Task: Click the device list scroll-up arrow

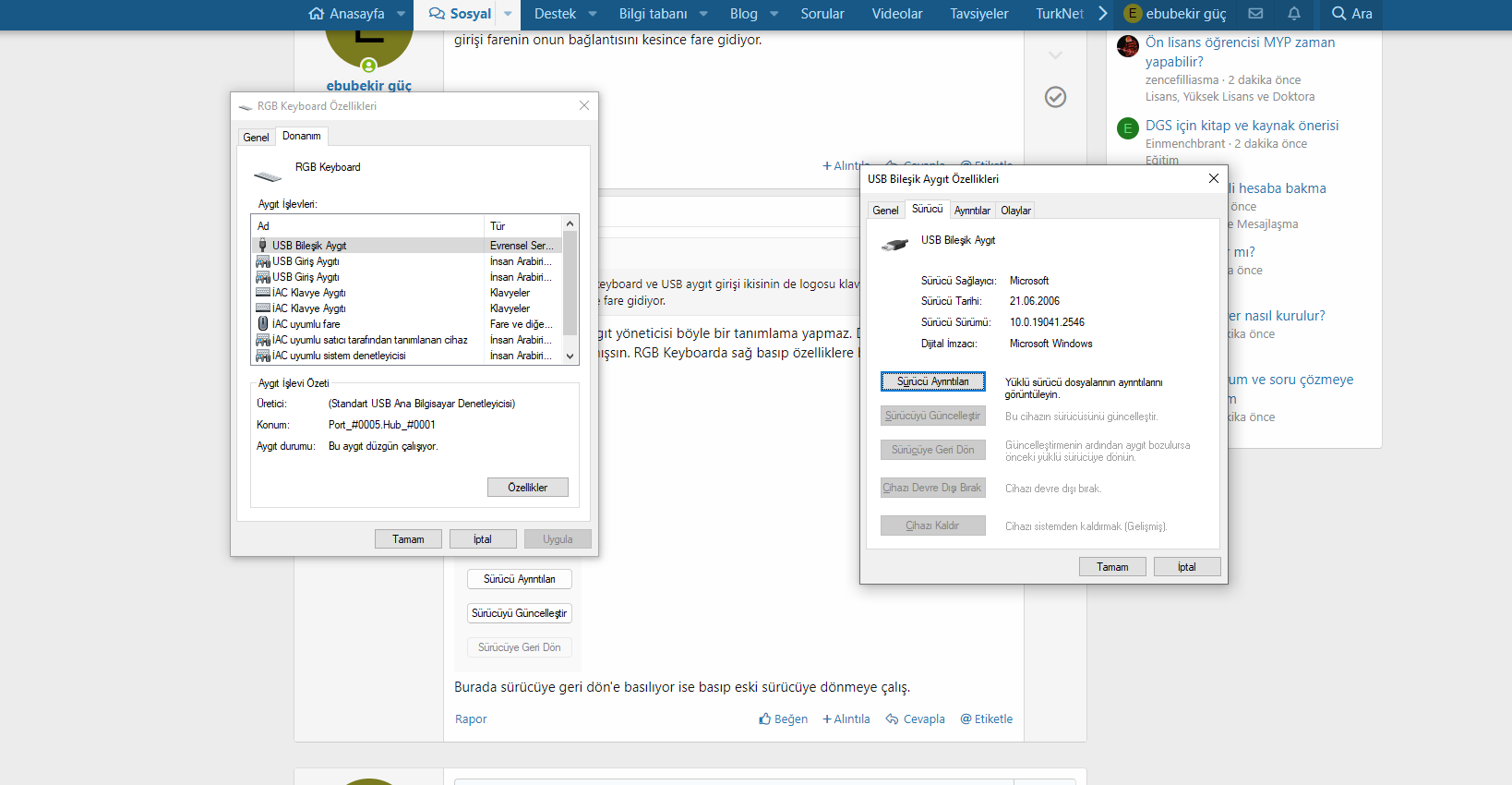Action: [570, 223]
